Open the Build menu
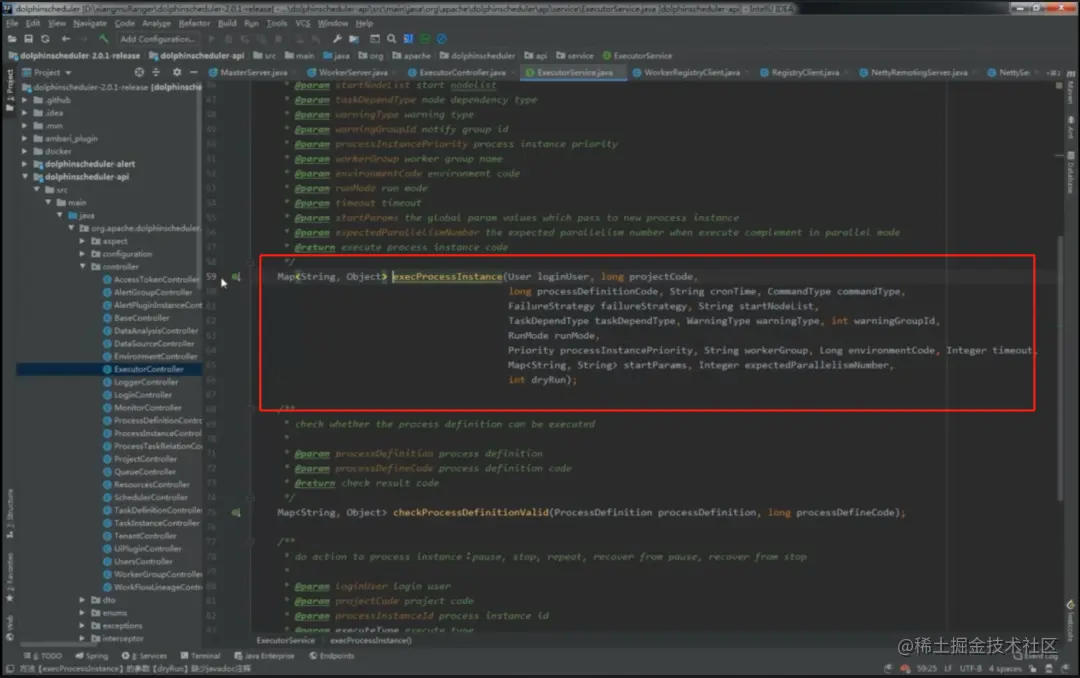This screenshot has height=678, width=1080. coord(227,23)
